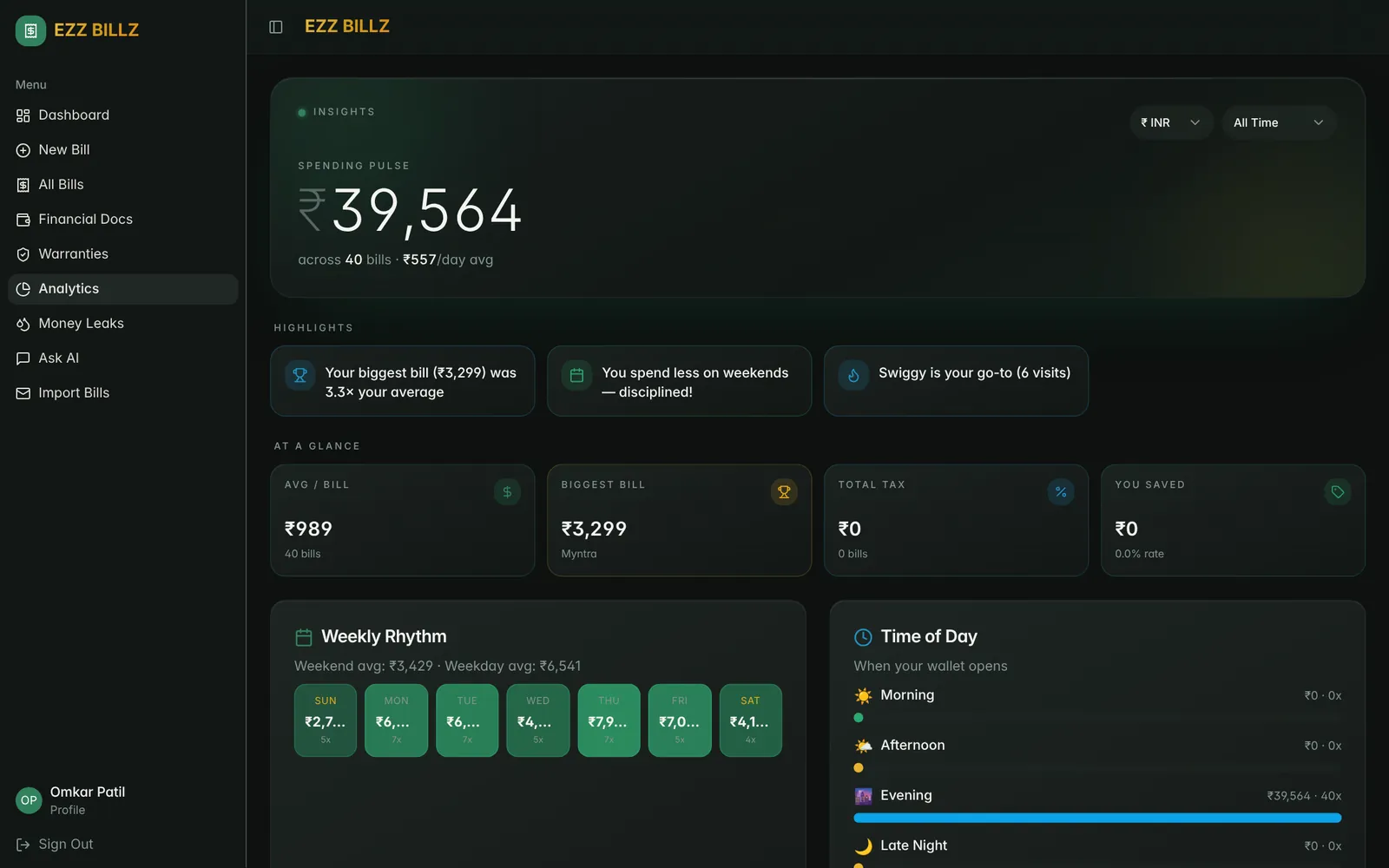Click the OP profile avatar

pyautogui.click(x=29, y=800)
